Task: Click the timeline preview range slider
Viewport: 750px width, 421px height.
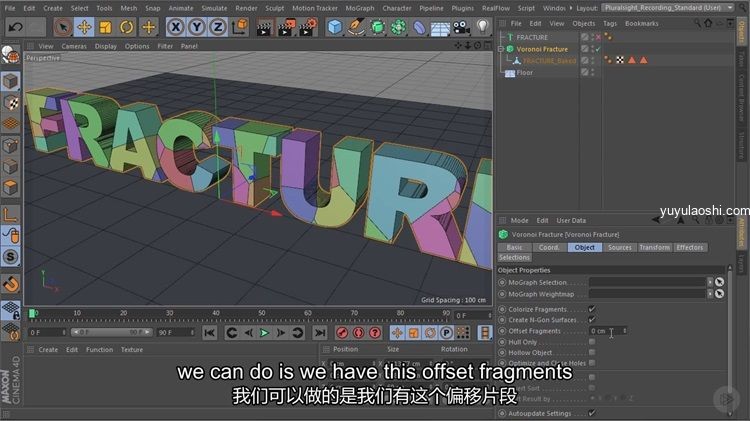Action: (111, 332)
